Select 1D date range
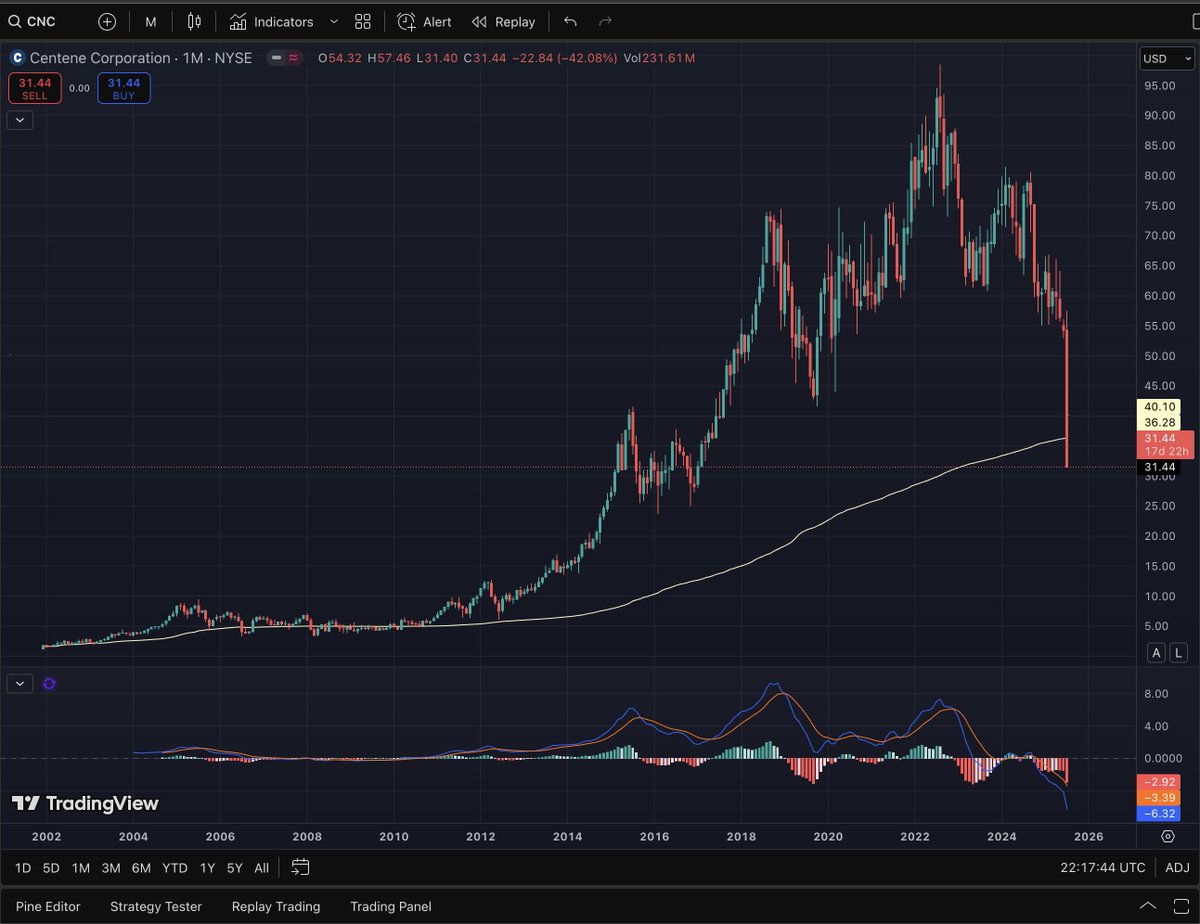This screenshot has height=924, width=1200. (x=23, y=868)
